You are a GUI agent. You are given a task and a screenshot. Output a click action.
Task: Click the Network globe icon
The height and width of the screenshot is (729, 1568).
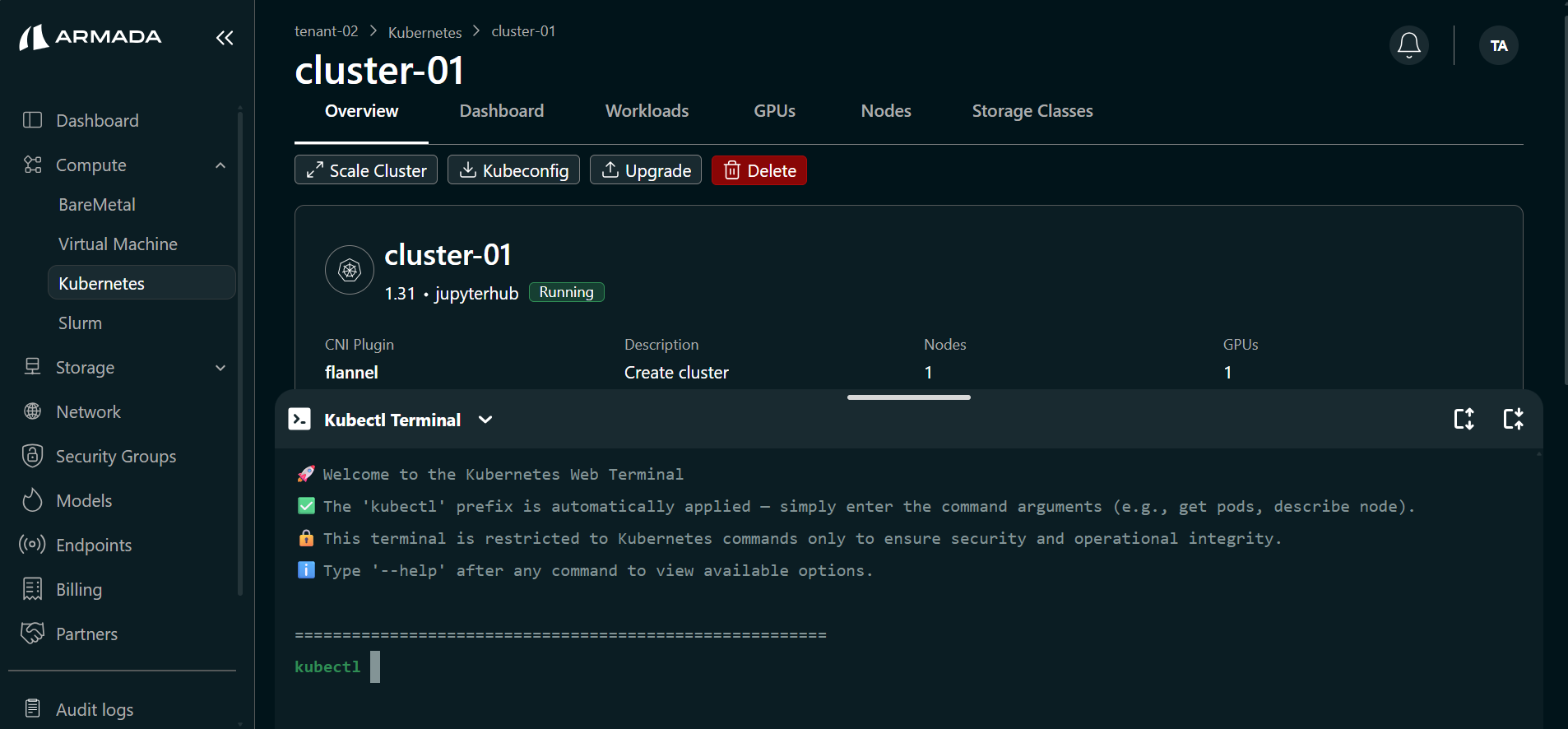point(32,411)
